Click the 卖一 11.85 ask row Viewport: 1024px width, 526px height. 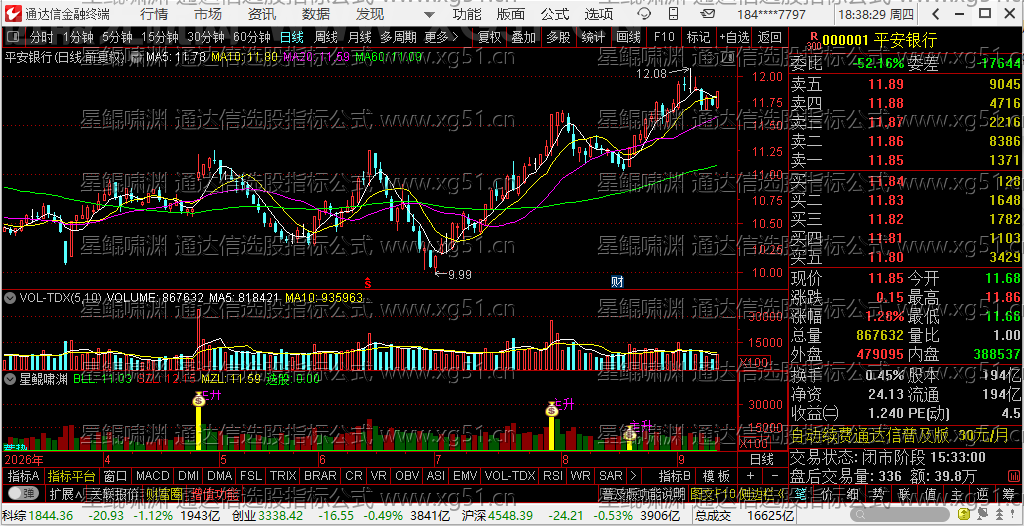tap(905, 160)
